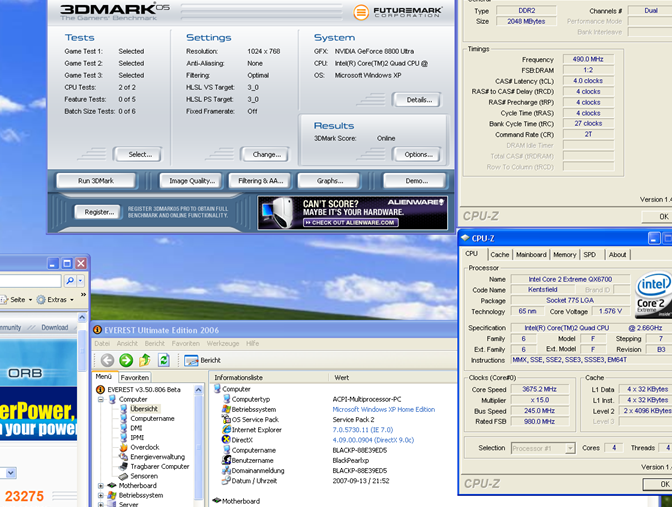672x507 pixels.
Task: Open the Datei menu in EVEREST
Action: [102, 344]
